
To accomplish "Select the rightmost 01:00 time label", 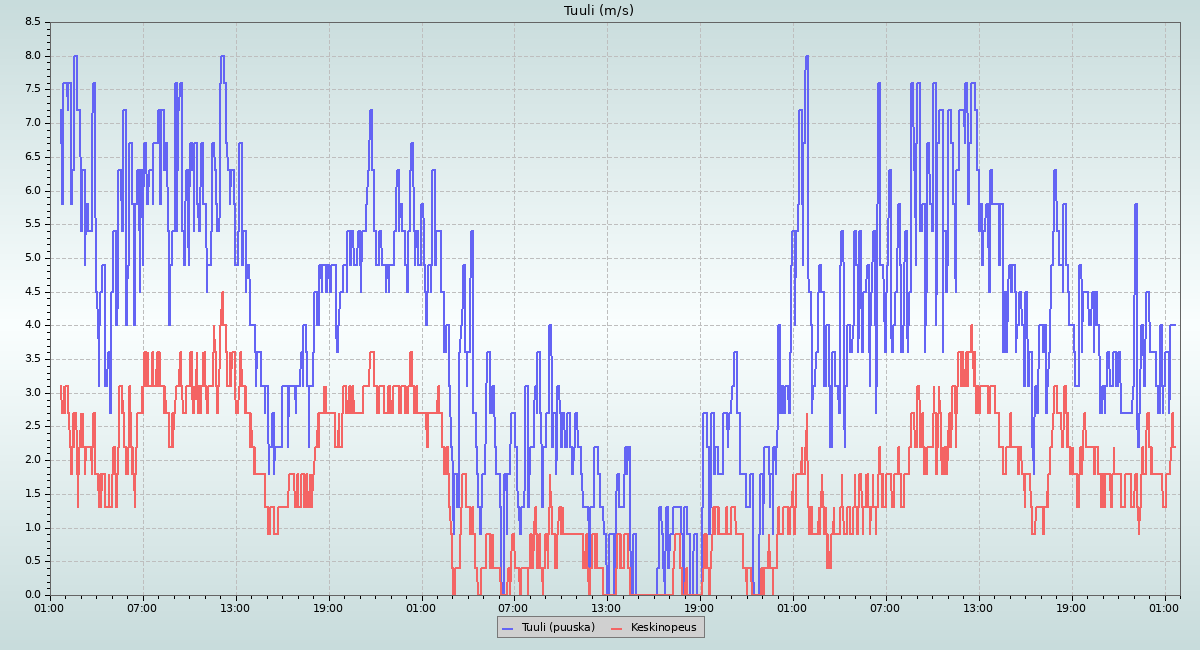I will (x=1165, y=607).
